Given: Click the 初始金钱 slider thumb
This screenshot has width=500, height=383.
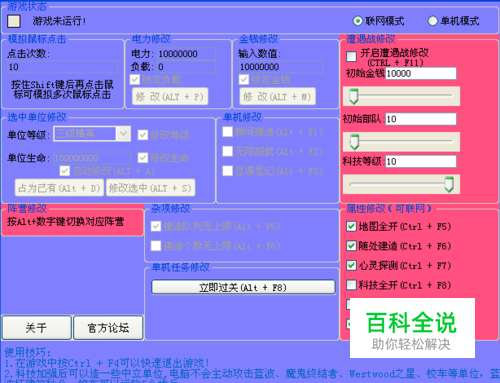Looking at the screenshot, I should click(353, 96).
